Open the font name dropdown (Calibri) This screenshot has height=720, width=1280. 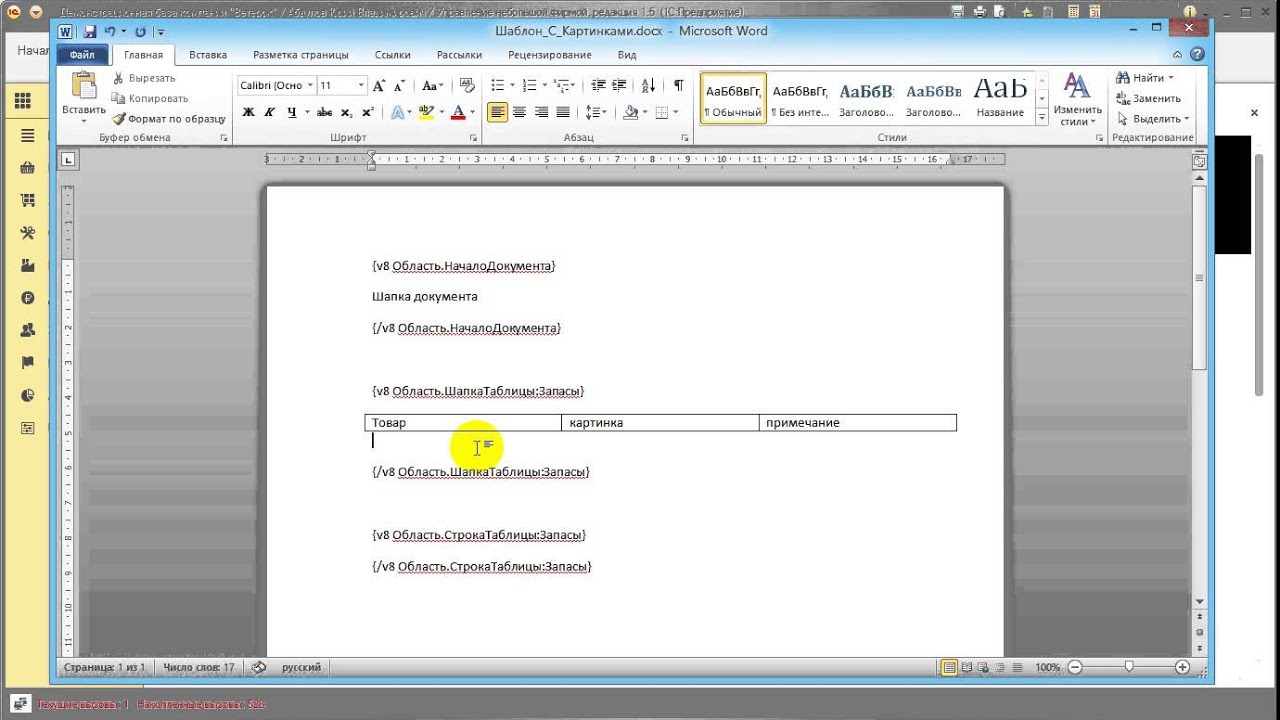(x=310, y=86)
